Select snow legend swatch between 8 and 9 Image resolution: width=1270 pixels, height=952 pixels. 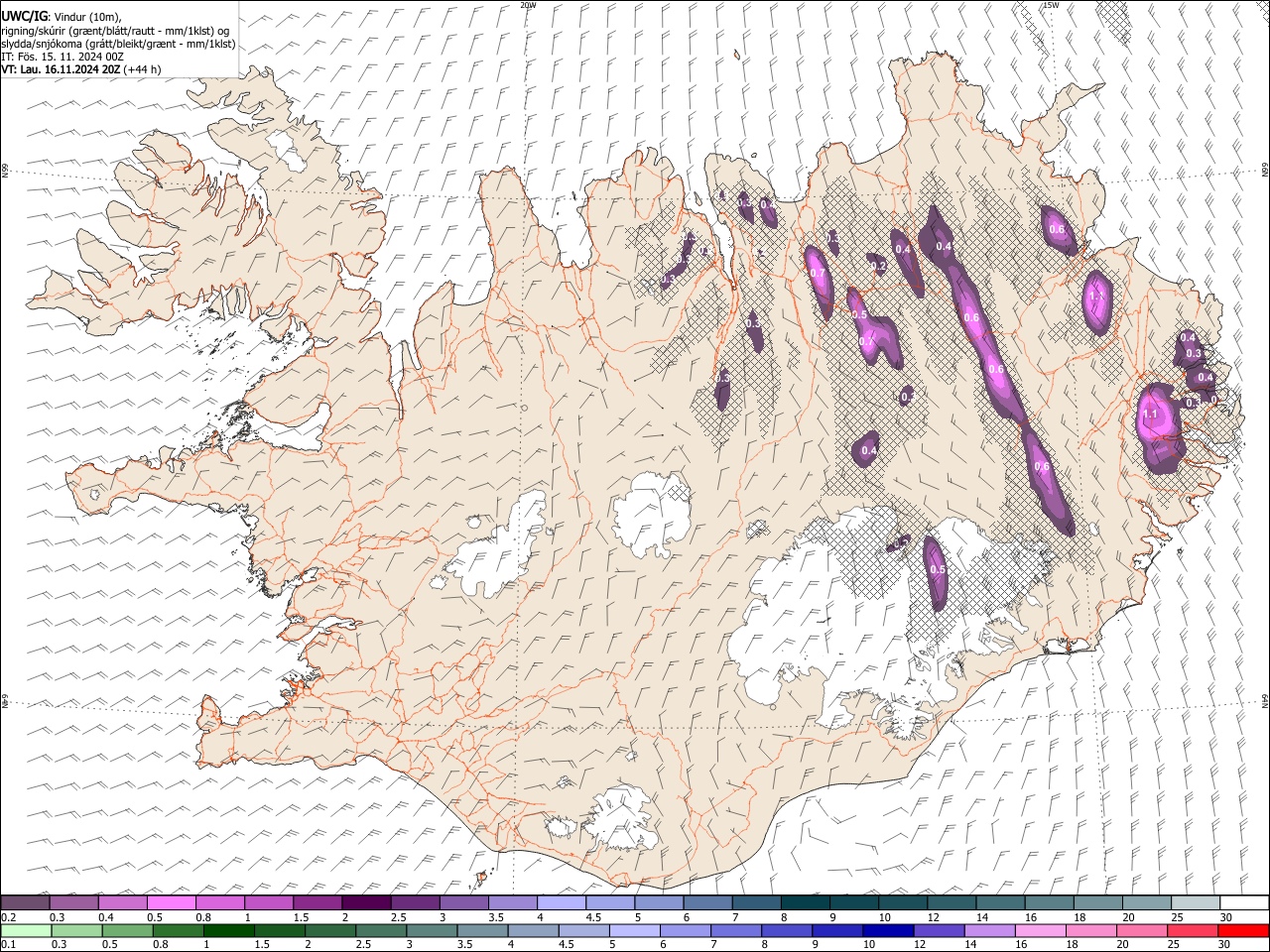[x=805, y=903]
